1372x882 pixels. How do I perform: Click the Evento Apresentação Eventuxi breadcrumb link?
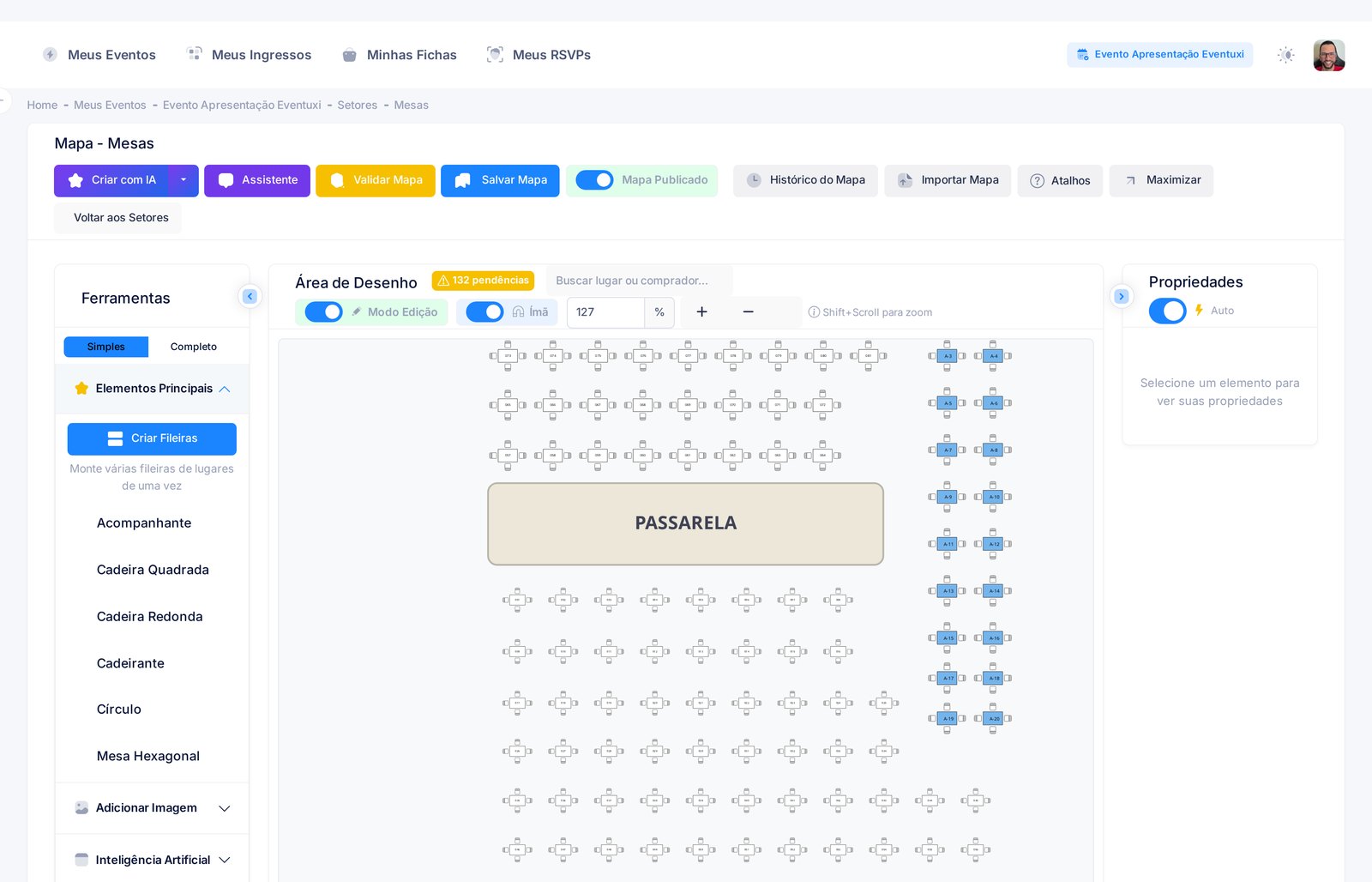click(242, 105)
